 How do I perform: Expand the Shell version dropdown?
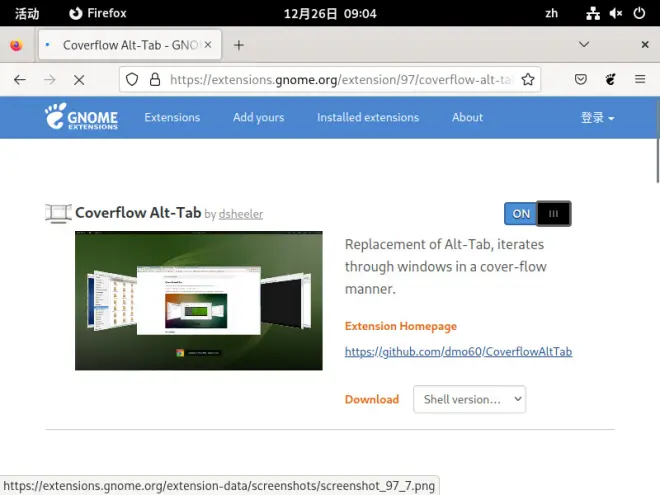pyautogui.click(x=469, y=399)
